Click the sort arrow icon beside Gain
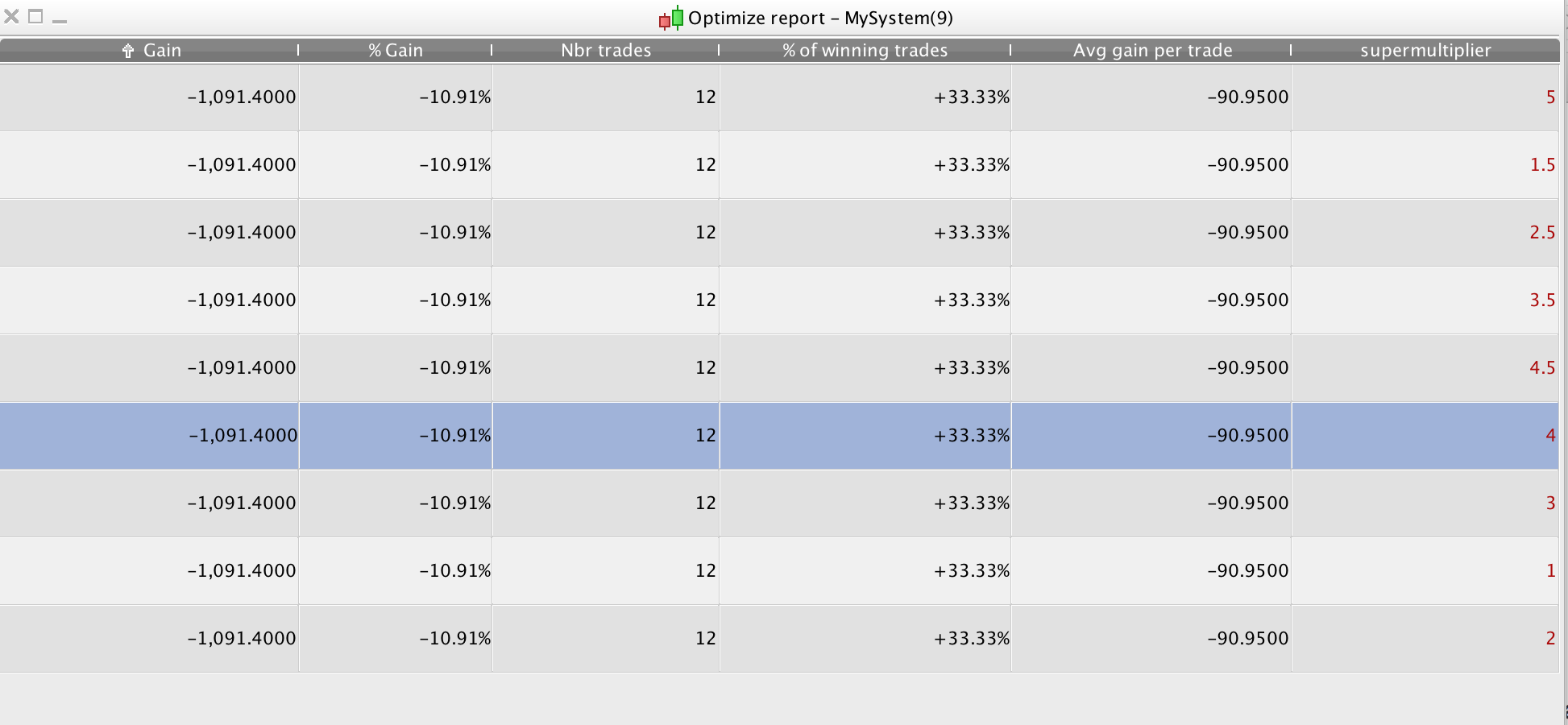The width and height of the screenshot is (1568, 725). pos(127,51)
